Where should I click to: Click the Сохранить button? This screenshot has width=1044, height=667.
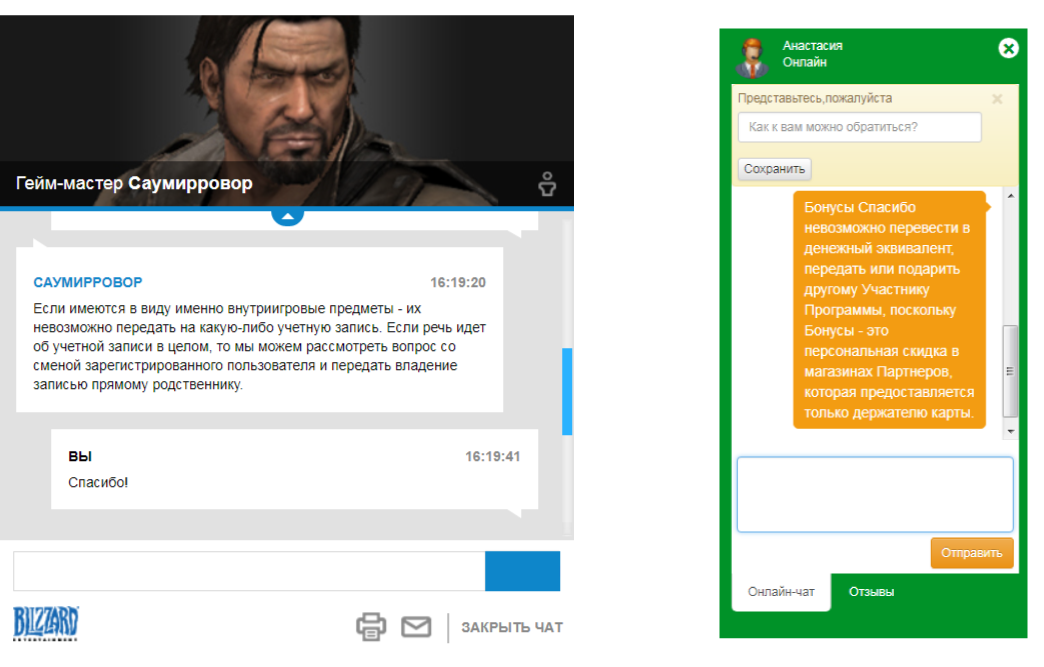pos(774,169)
